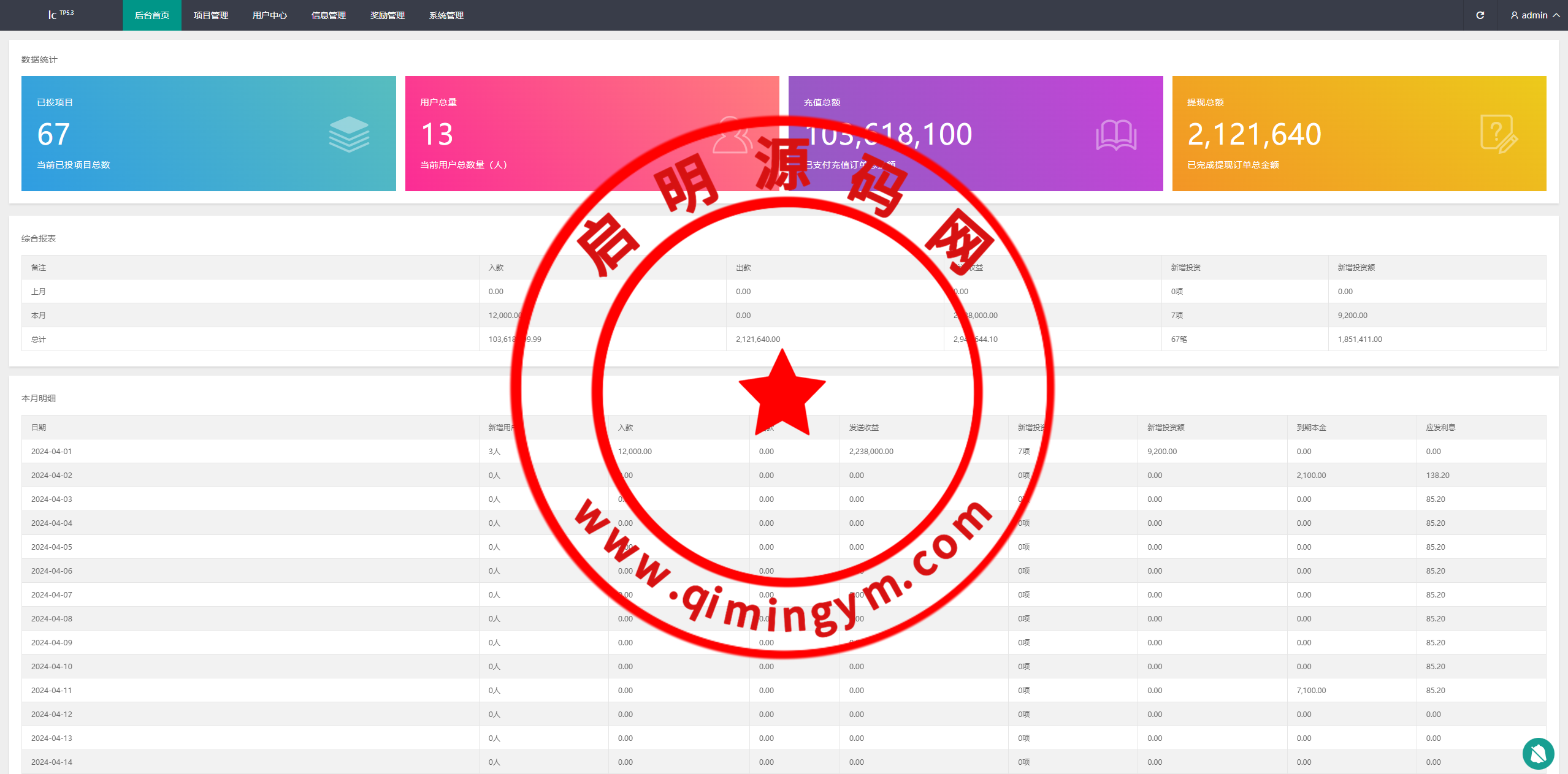Screen dimensions: 1568x774
Task: Click the 应发利息 column header
Action: pyautogui.click(x=1440, y=427)
